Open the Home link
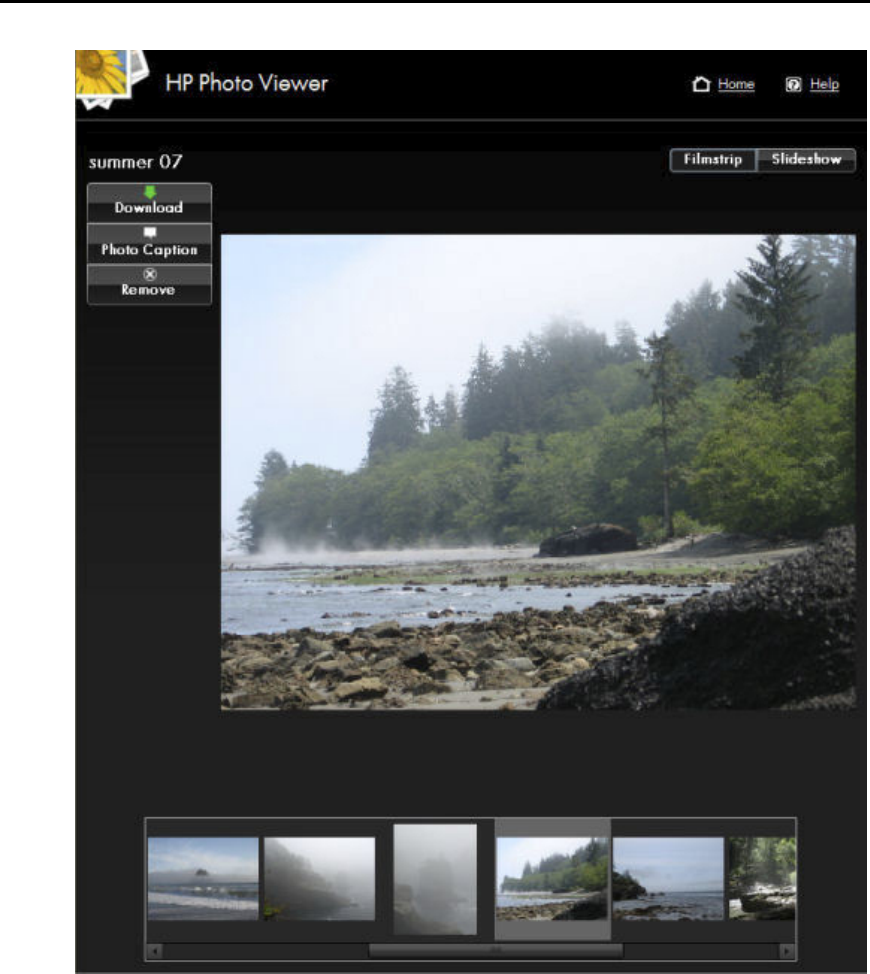 [736, 84]
